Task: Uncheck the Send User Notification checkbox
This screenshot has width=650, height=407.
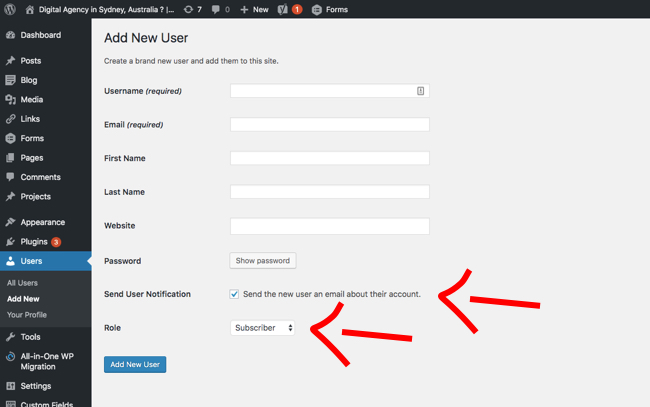Action: point(234,294)
